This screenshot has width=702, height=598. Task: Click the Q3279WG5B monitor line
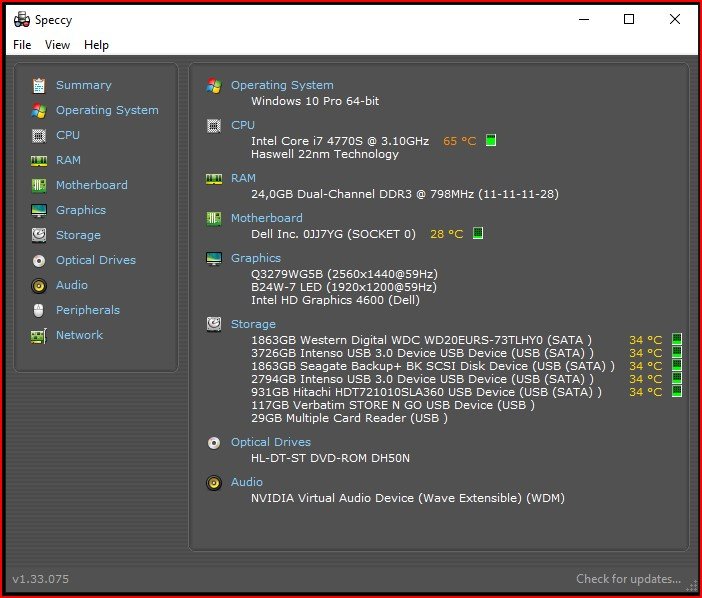tap(344, 274)
